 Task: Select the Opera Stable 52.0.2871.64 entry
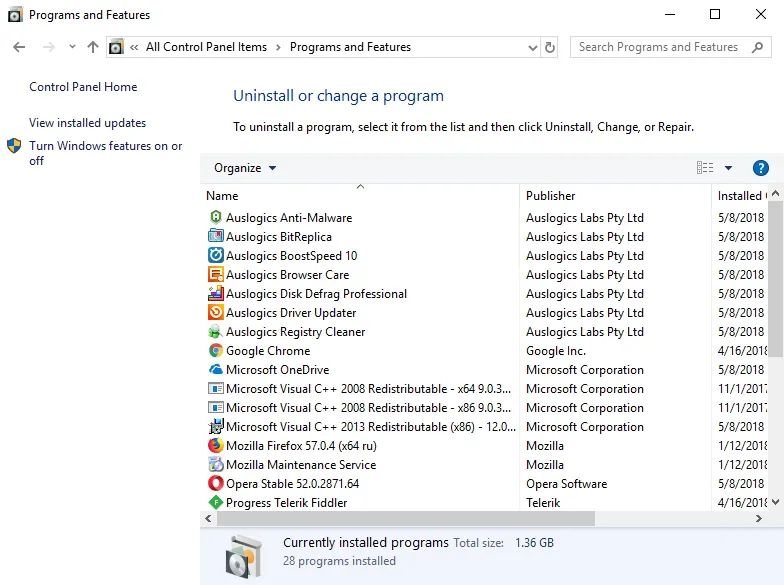click(x=292, y=484)
